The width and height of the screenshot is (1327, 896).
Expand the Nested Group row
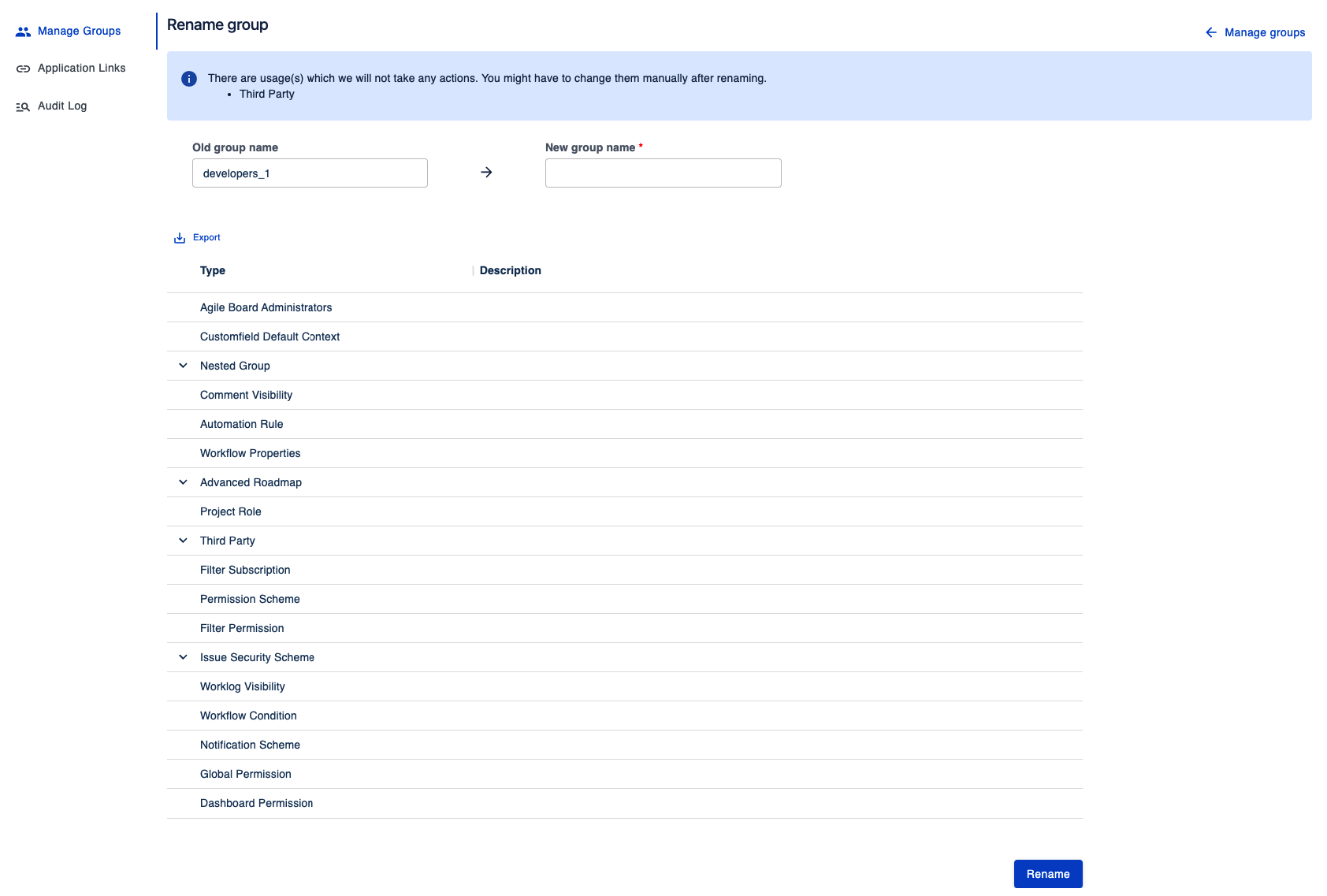click(183, 366)
